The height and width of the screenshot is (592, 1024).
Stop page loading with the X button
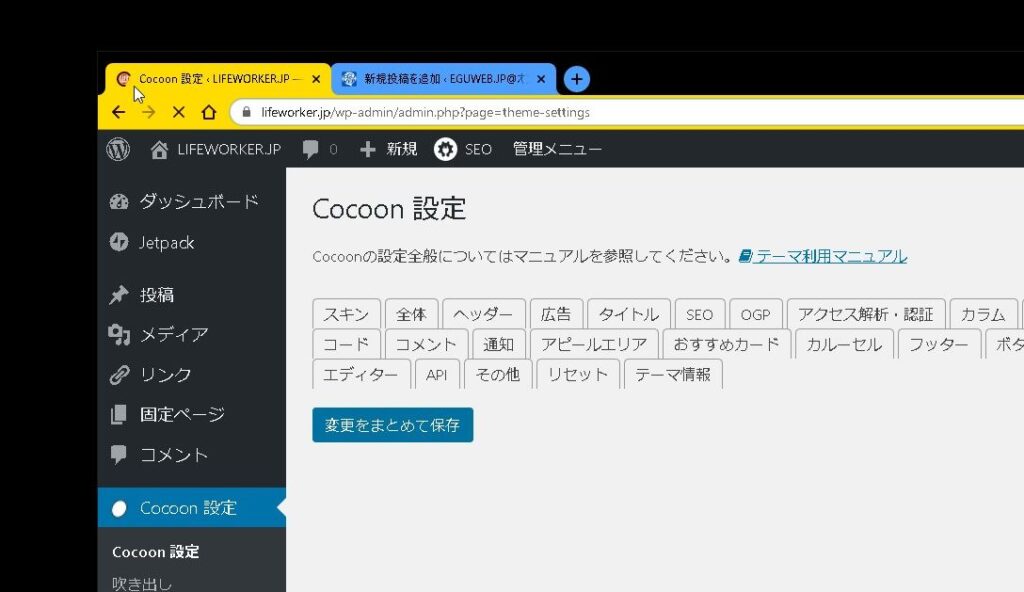[179, 112]
